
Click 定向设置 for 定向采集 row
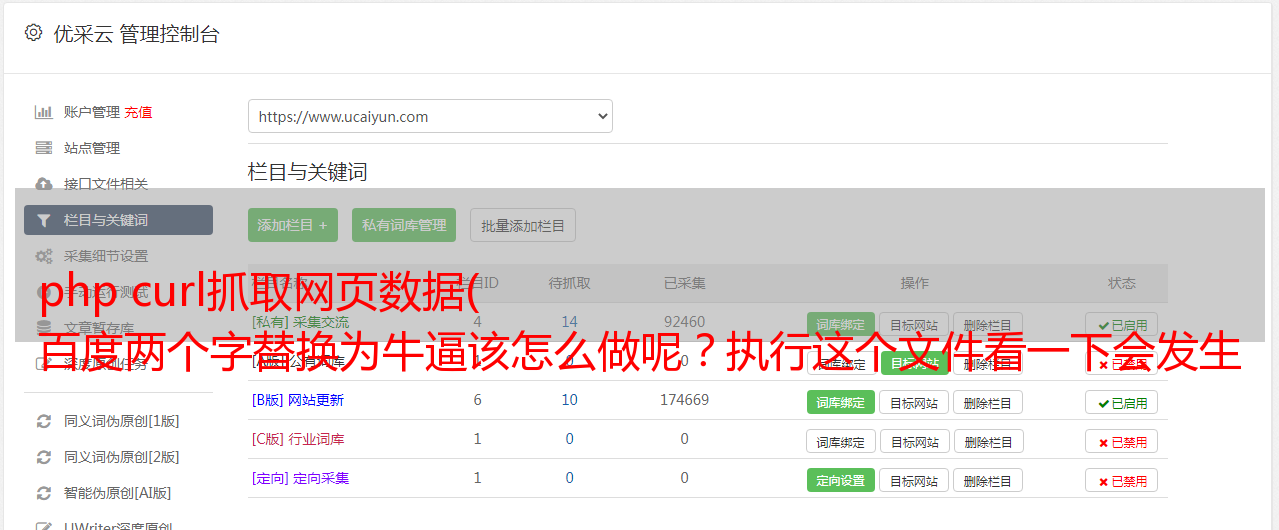pyautogui.click(x=840, y=480)
